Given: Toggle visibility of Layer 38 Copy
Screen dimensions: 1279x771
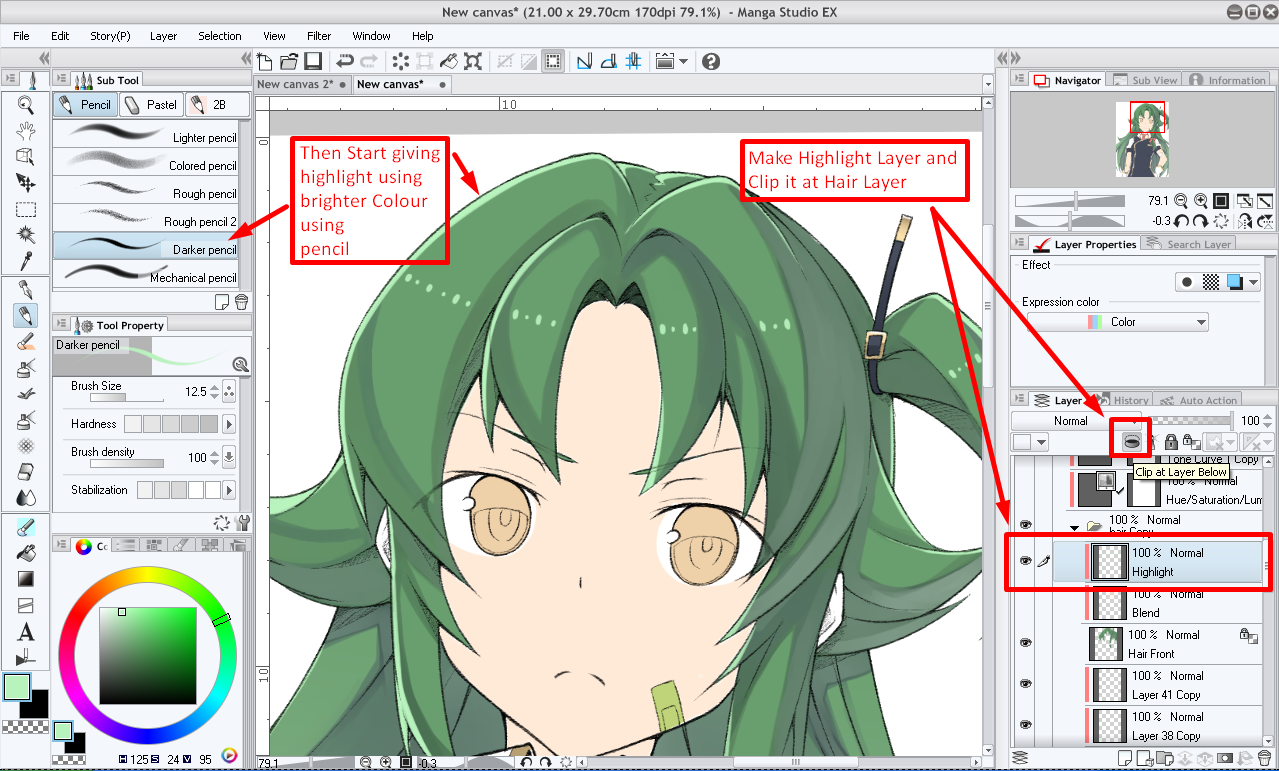Looking at the screenshot, I should 1026,722.
